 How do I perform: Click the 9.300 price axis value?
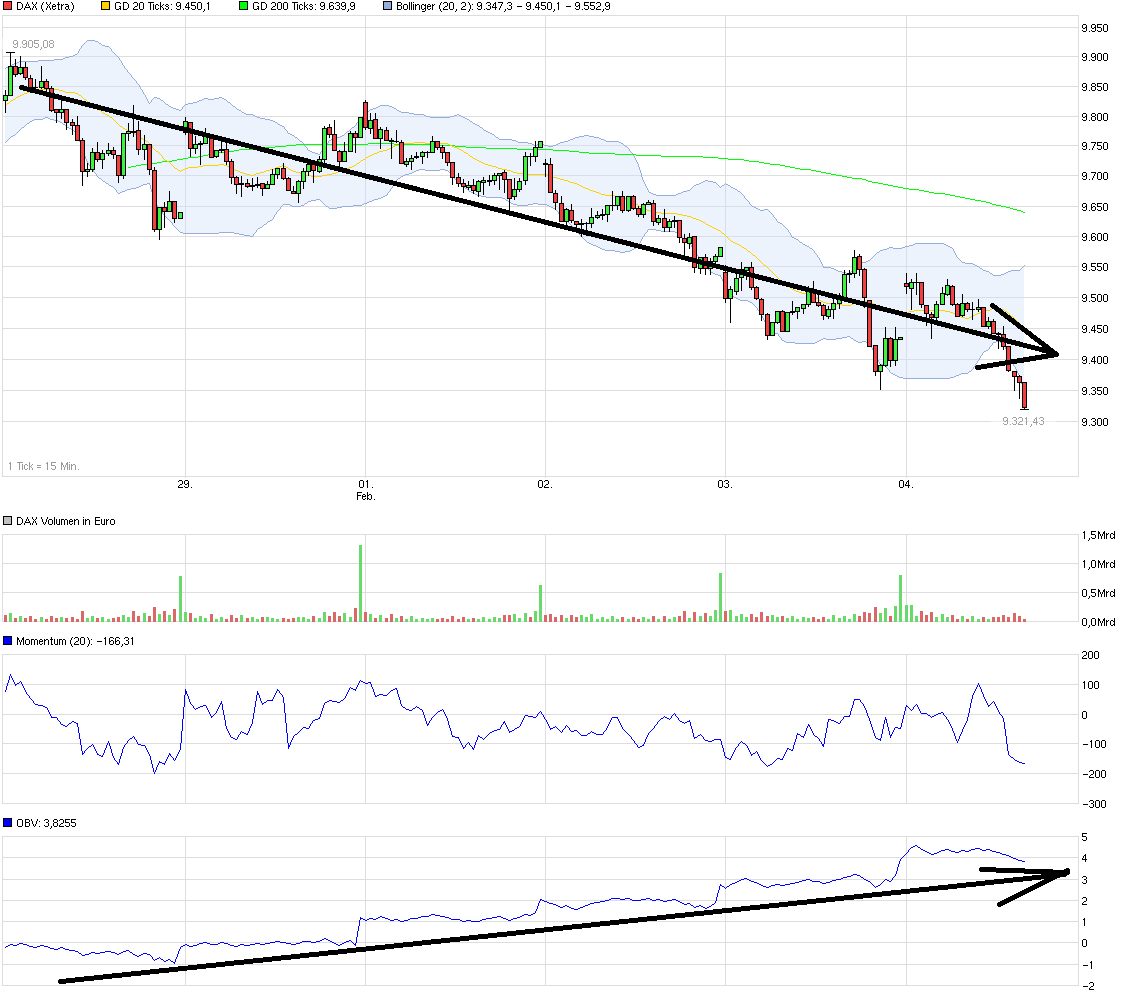(x=1095, y=422)
